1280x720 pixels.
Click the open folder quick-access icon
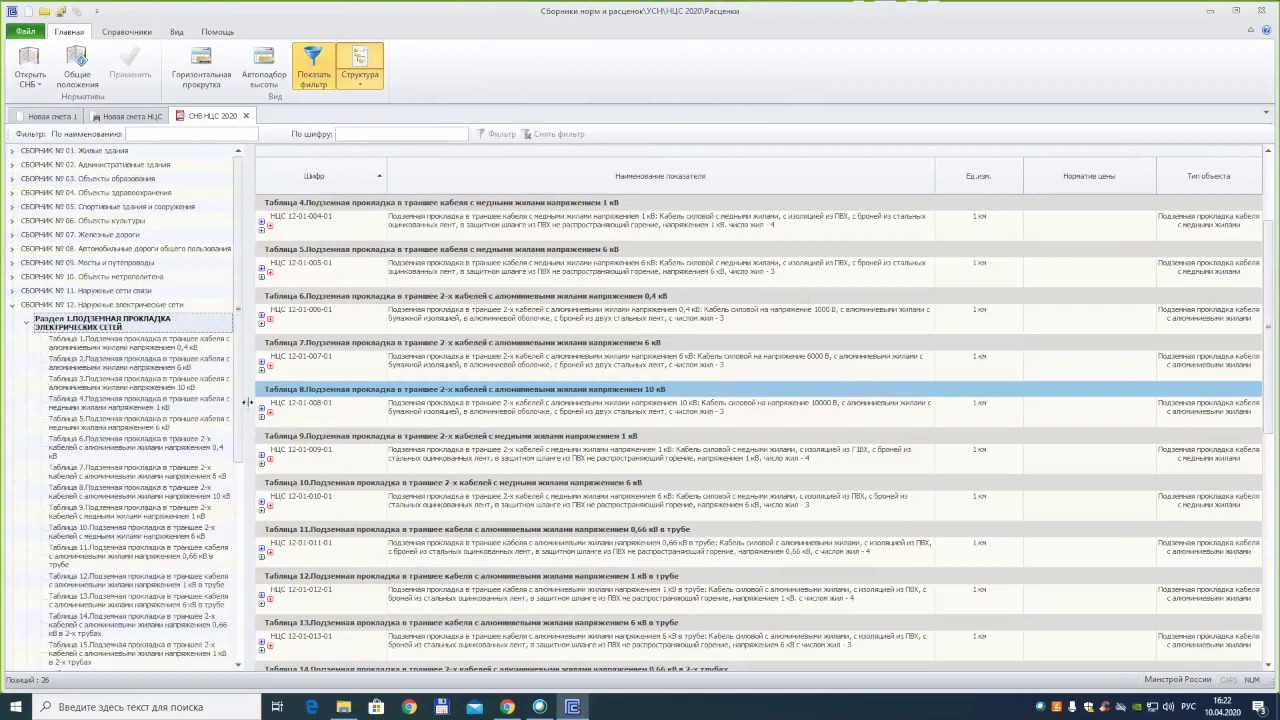tap(46, 11)
